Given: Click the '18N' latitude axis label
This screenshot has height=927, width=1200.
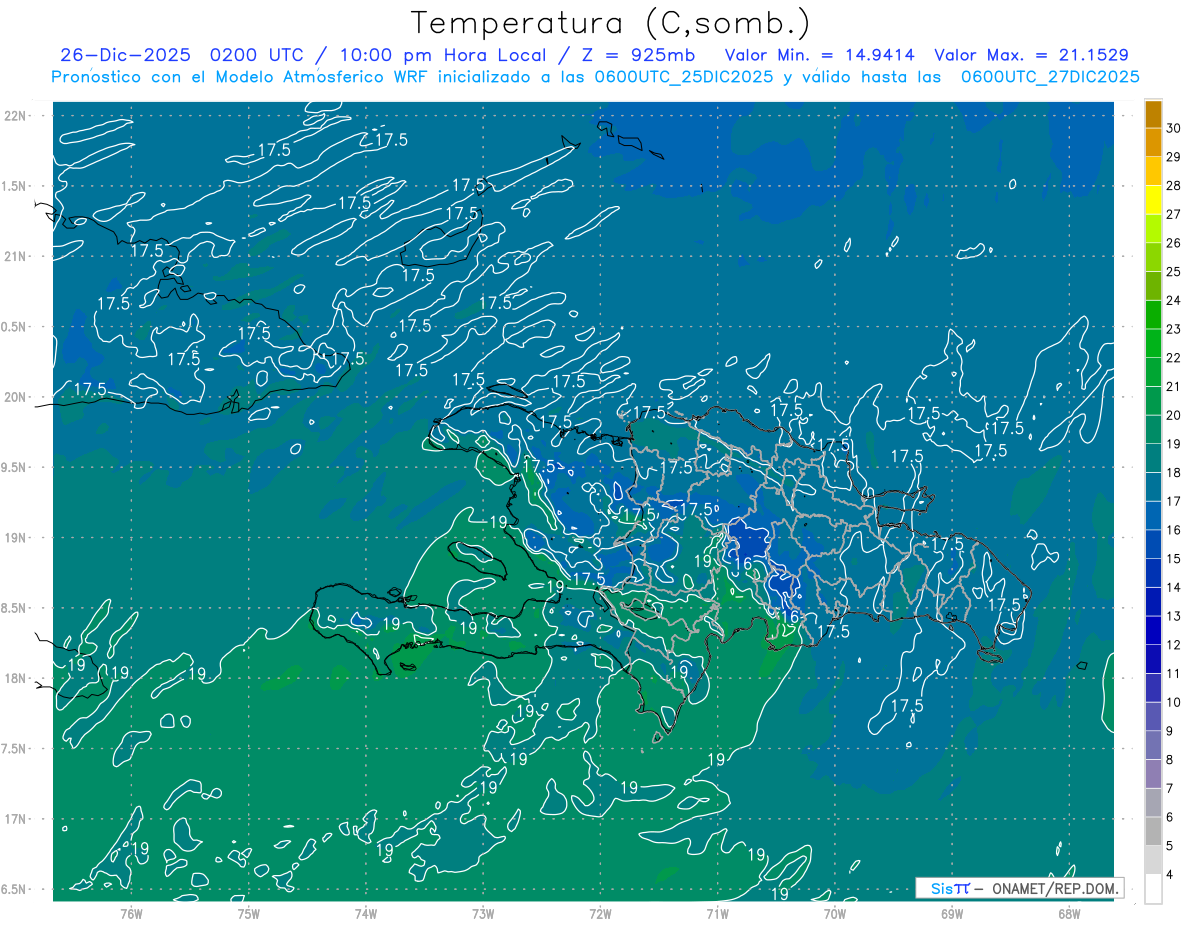Looking at the screenshot, I should [15, 678].
